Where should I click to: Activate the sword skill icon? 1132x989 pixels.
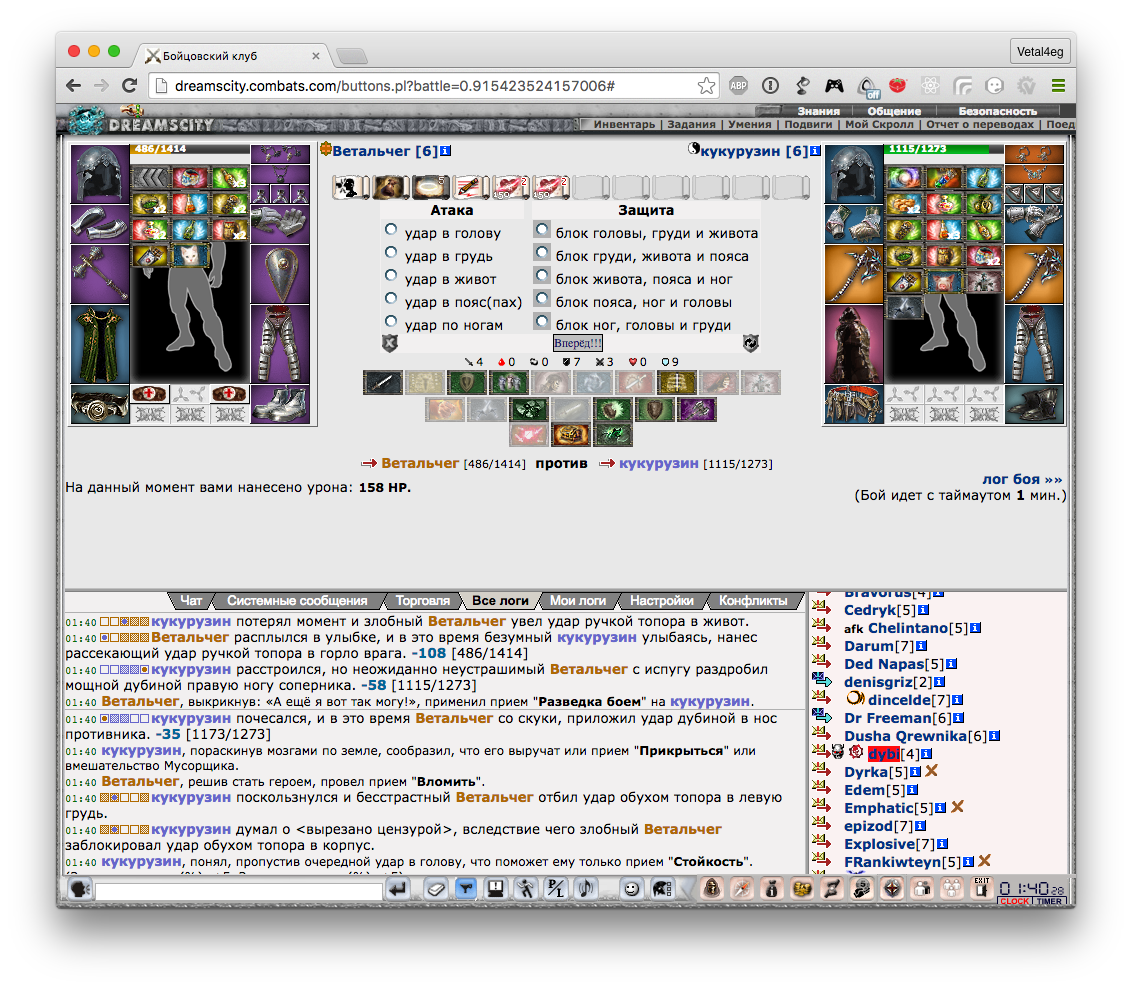click(383, 383)
